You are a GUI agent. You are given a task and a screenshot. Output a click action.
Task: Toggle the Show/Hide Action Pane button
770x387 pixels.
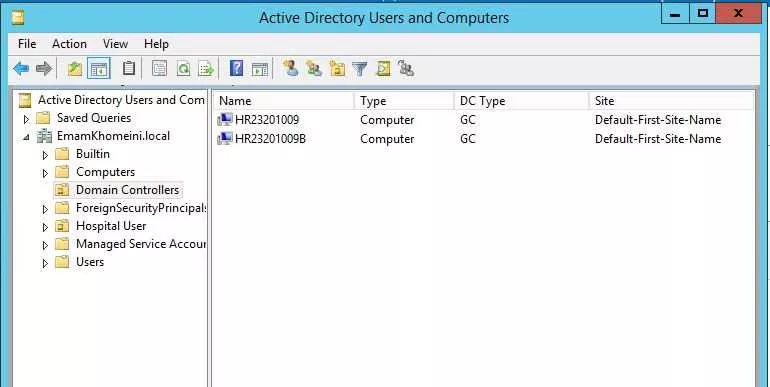pos(260,69)
